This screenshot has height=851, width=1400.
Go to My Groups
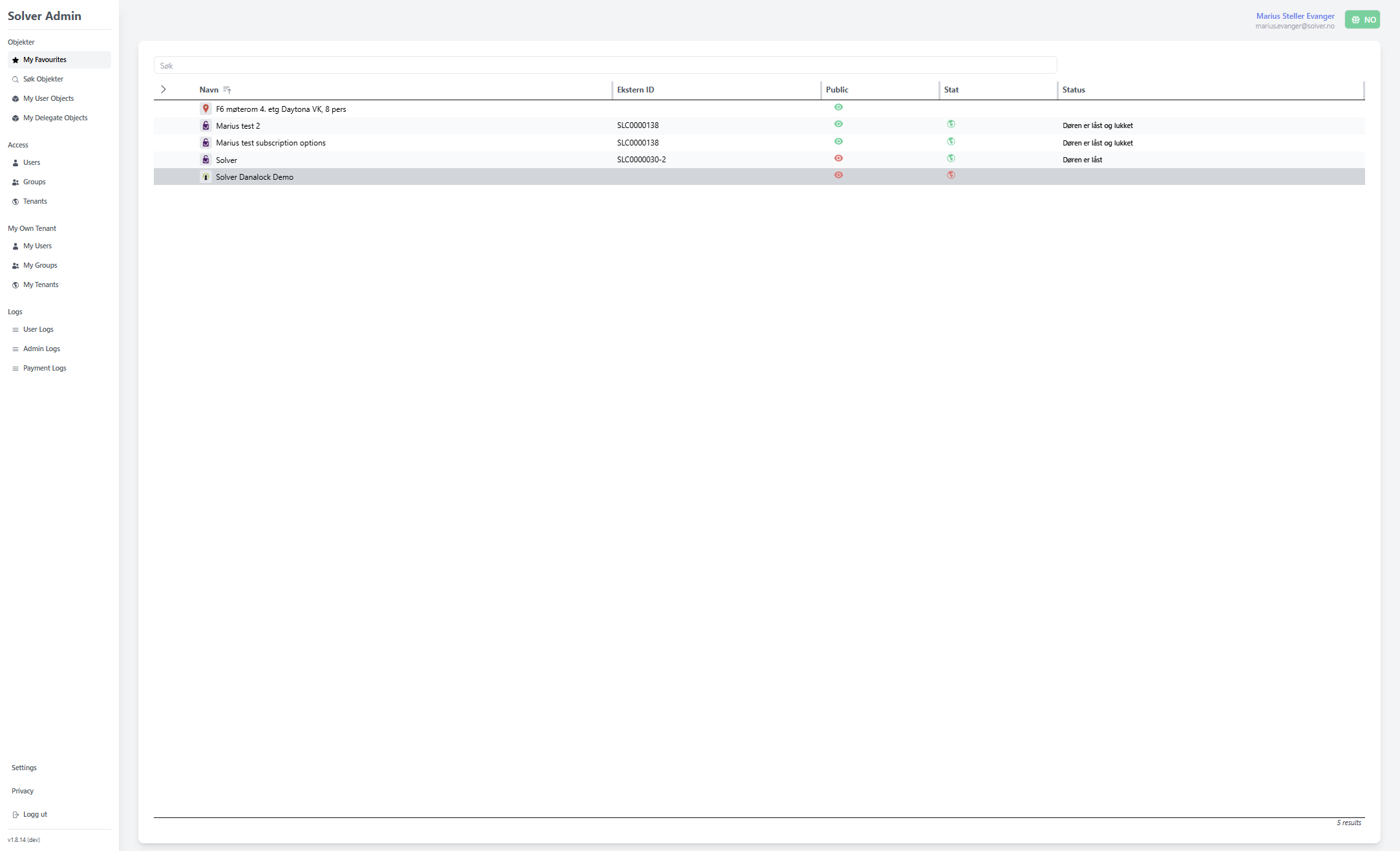(x=59, y=265)
